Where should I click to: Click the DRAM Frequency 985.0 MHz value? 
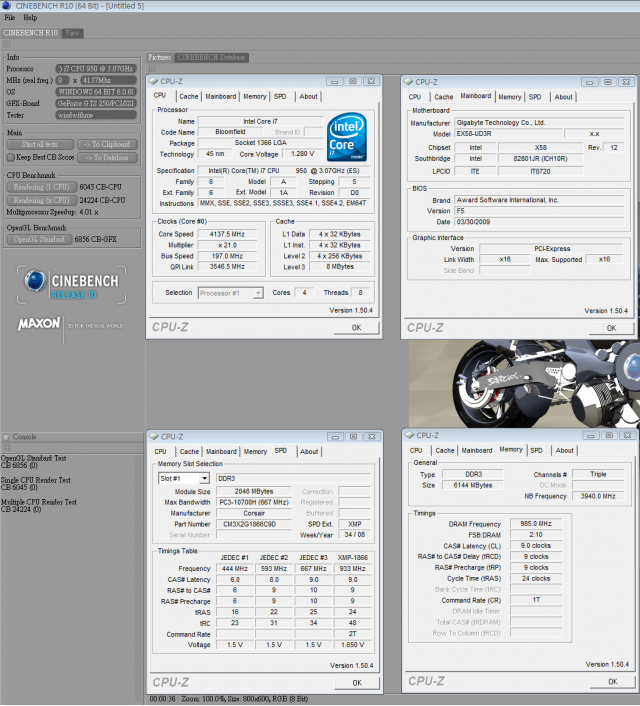tap(536, 524)
